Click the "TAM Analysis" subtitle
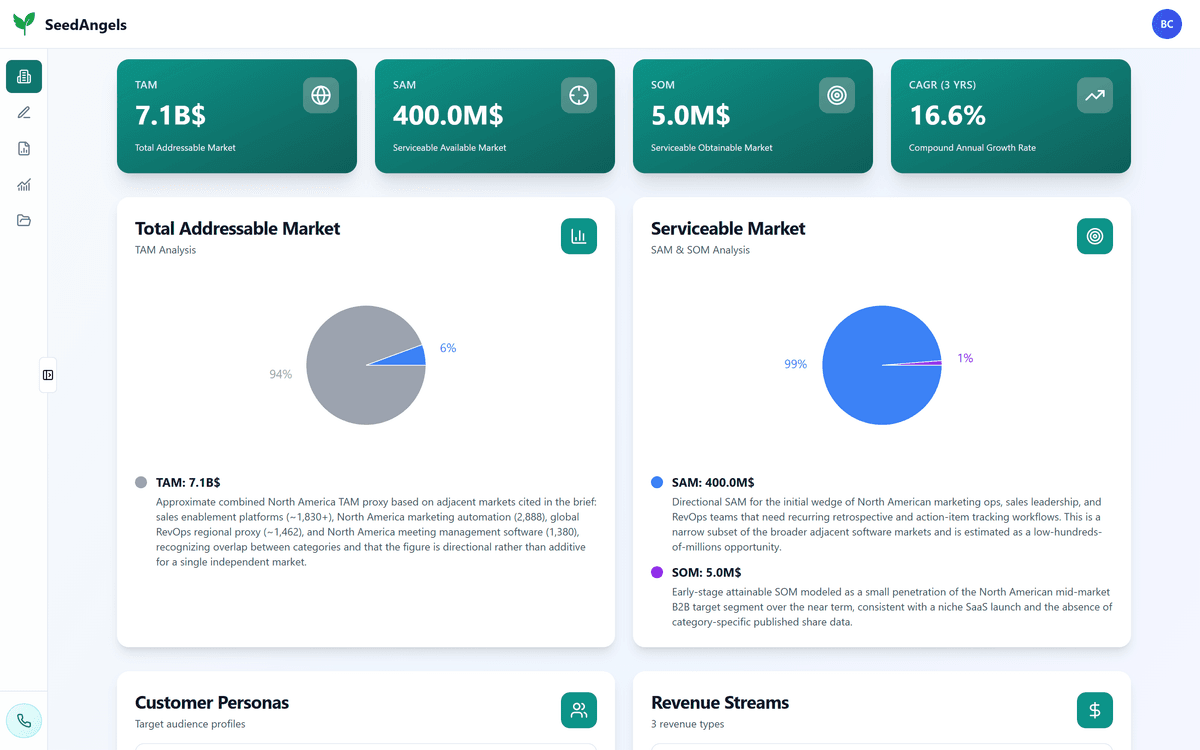1200x750 pixels. click(x=166, y=250)
